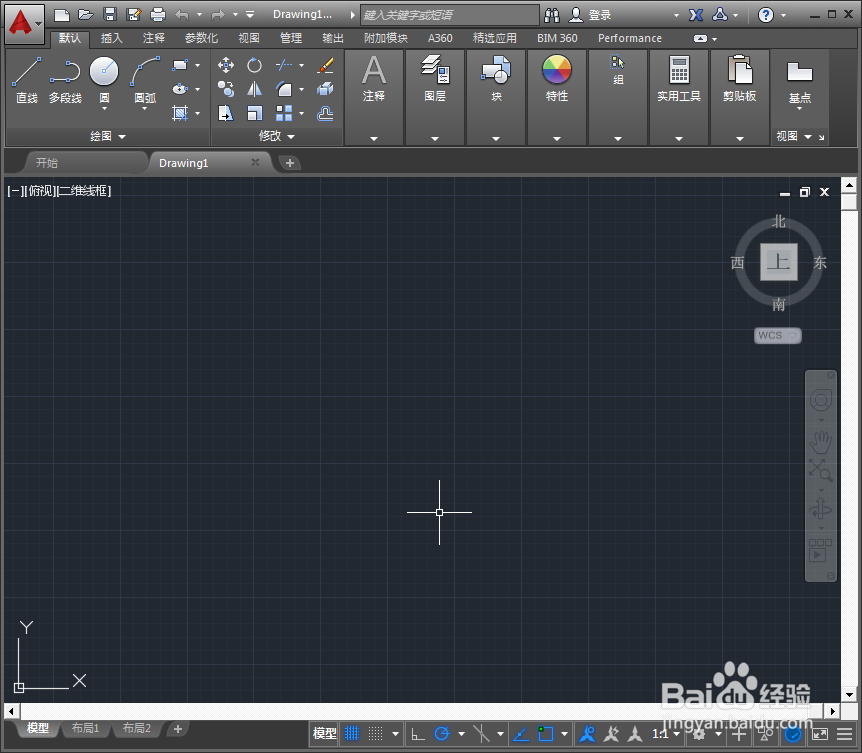Open the Annotation (注释) text panel
862x753 pixels.
pyautogui.click(x=374, y=78)
